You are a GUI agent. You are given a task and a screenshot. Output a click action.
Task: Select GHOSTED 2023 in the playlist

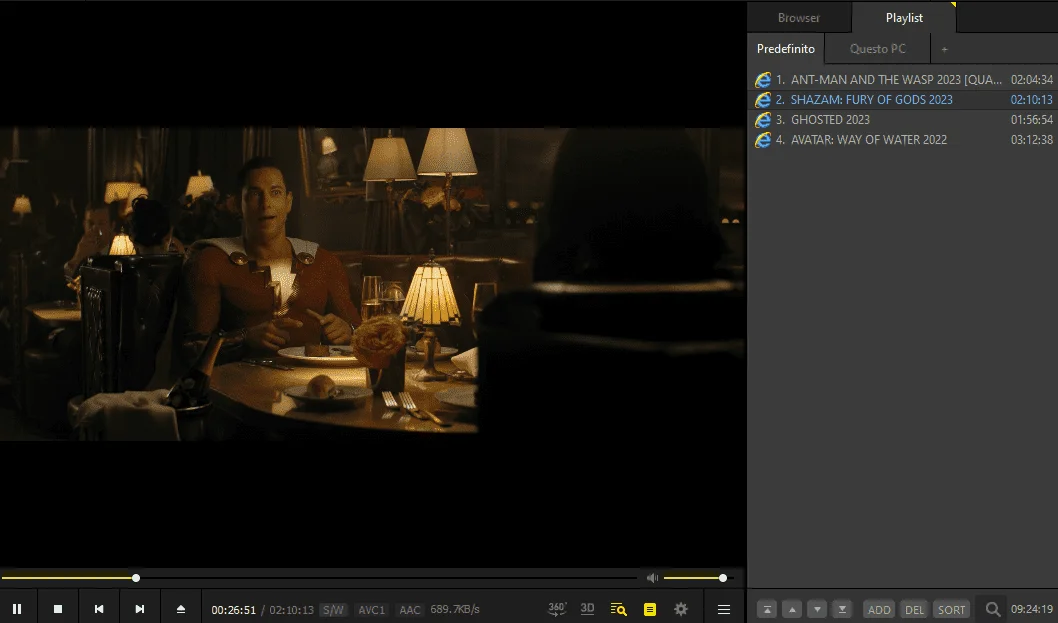click(x=903, y=119)
